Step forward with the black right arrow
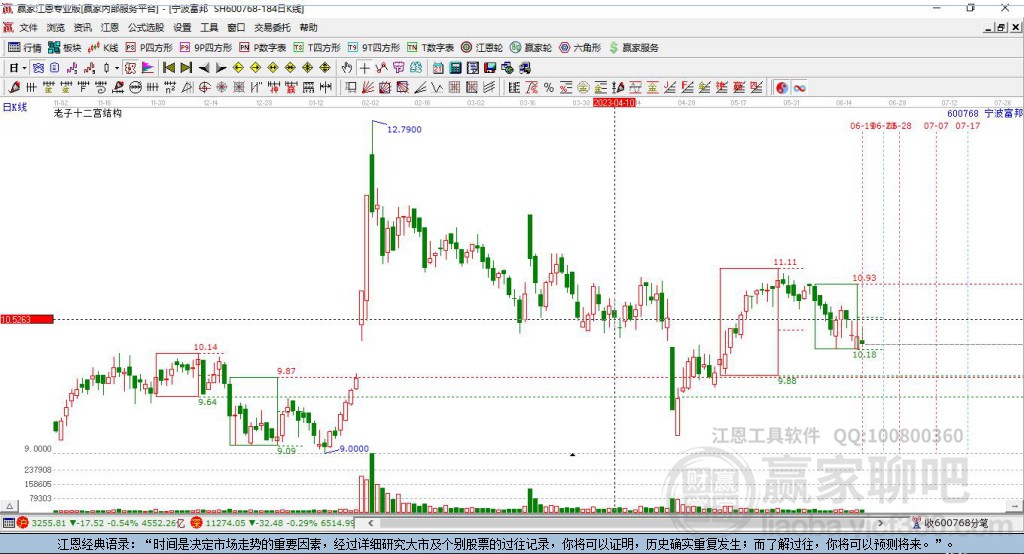The image size is (1024, 554). 221,67
